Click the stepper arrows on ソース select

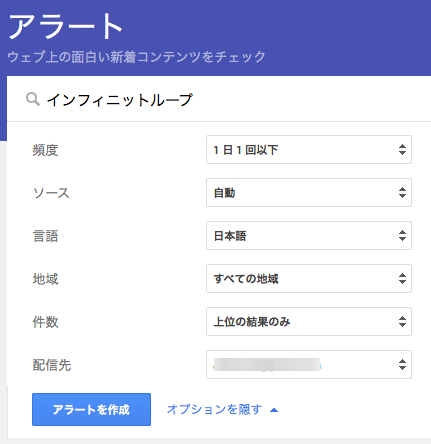tap(402, 192)
